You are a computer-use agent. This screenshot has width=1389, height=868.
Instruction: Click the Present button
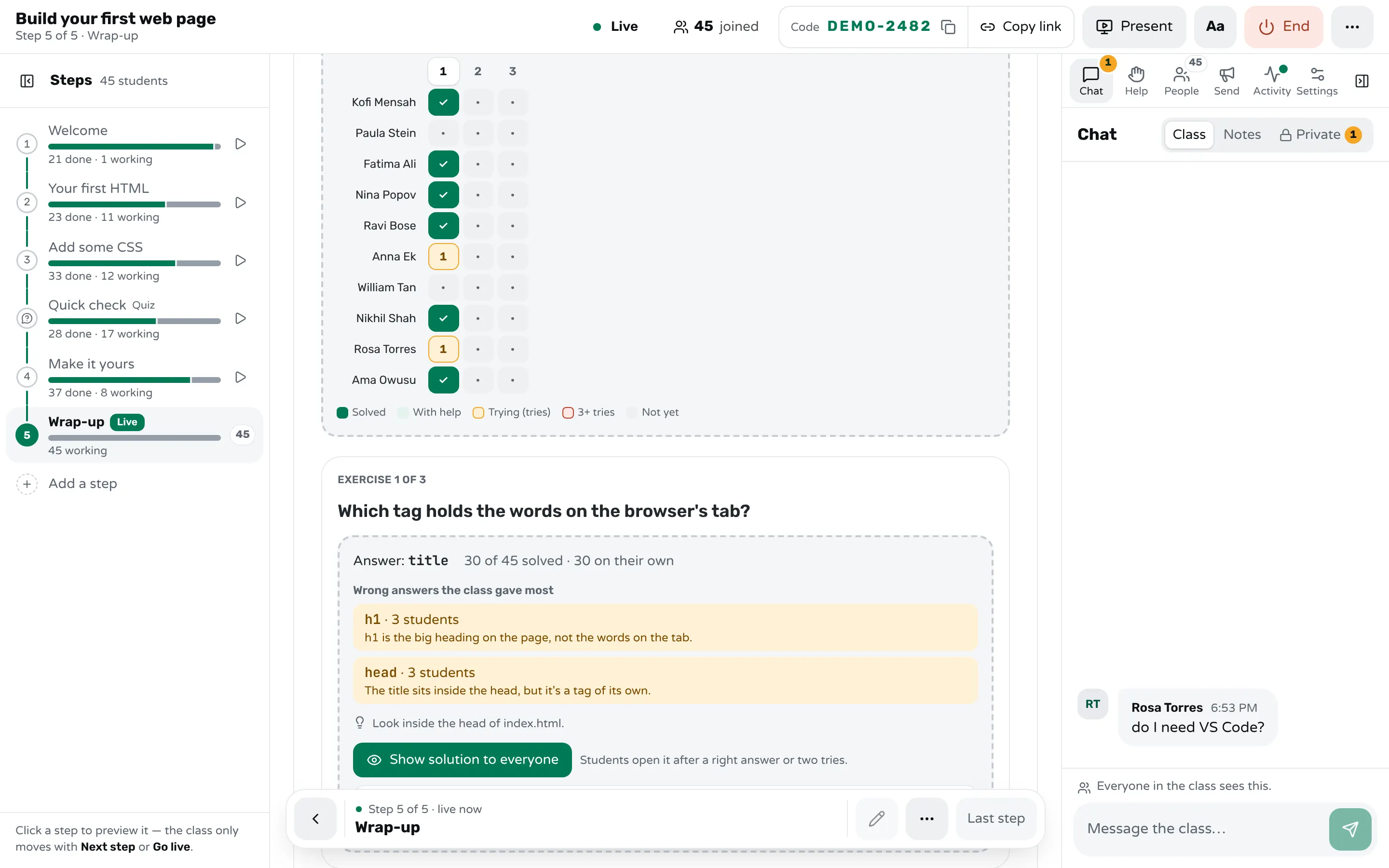coord(1133,27)
